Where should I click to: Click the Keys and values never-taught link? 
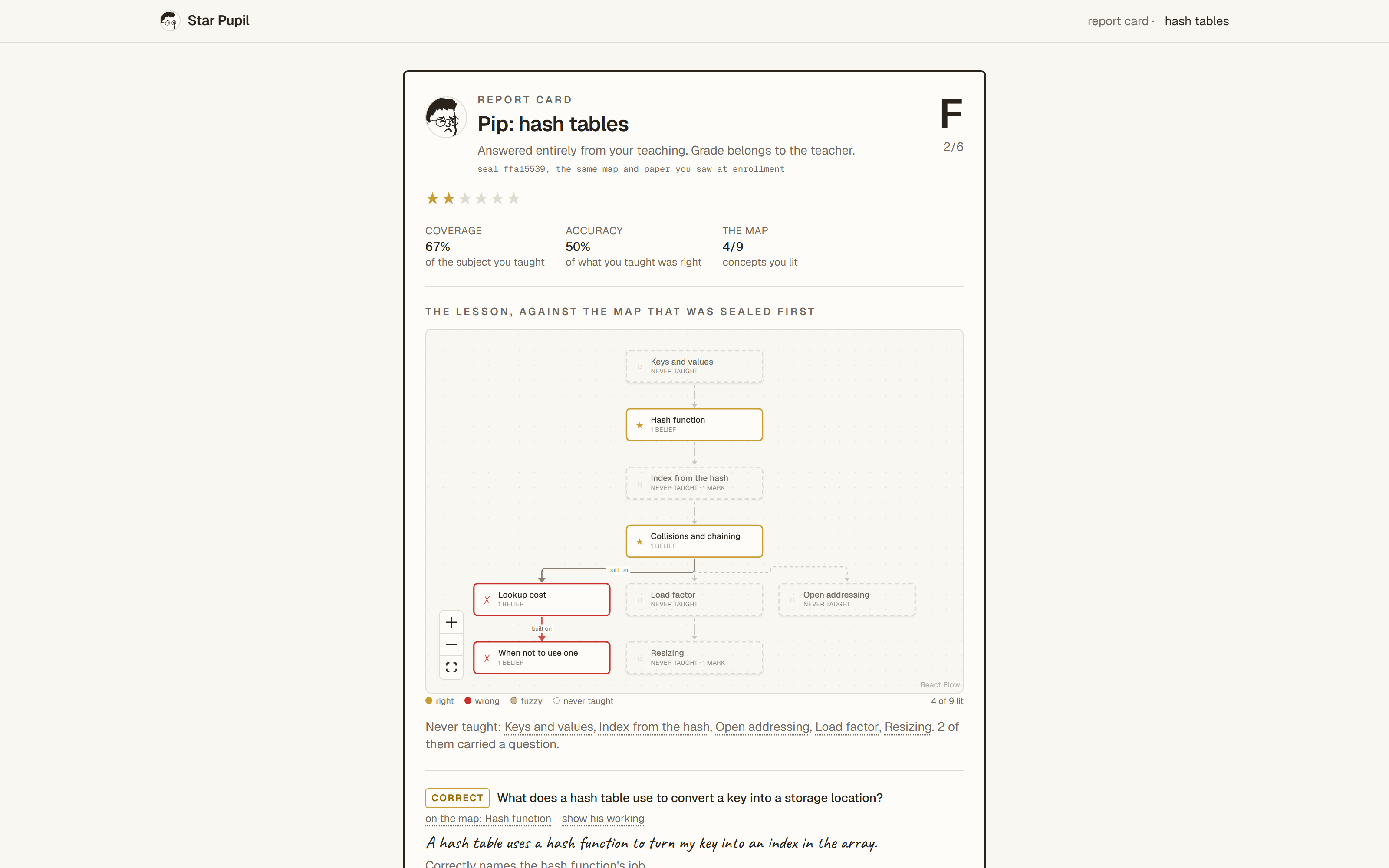(549, 727)
